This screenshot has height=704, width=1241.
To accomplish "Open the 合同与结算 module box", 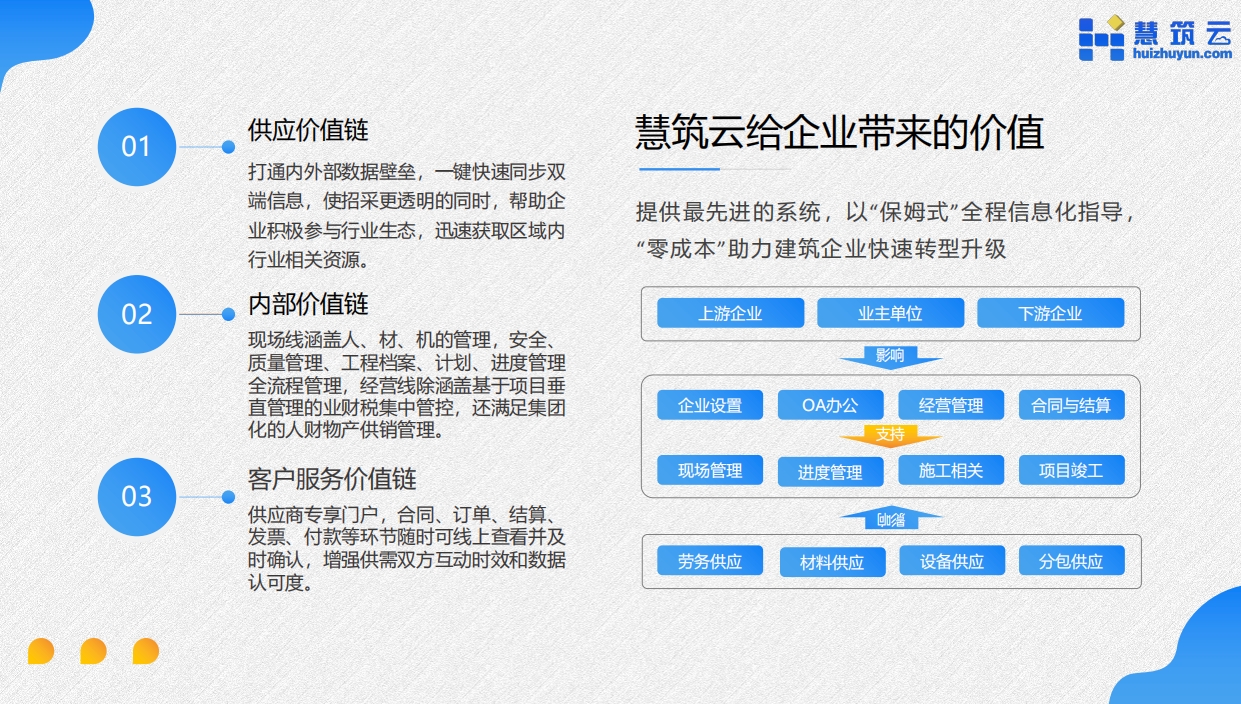I will click(x=1071, y=405).
